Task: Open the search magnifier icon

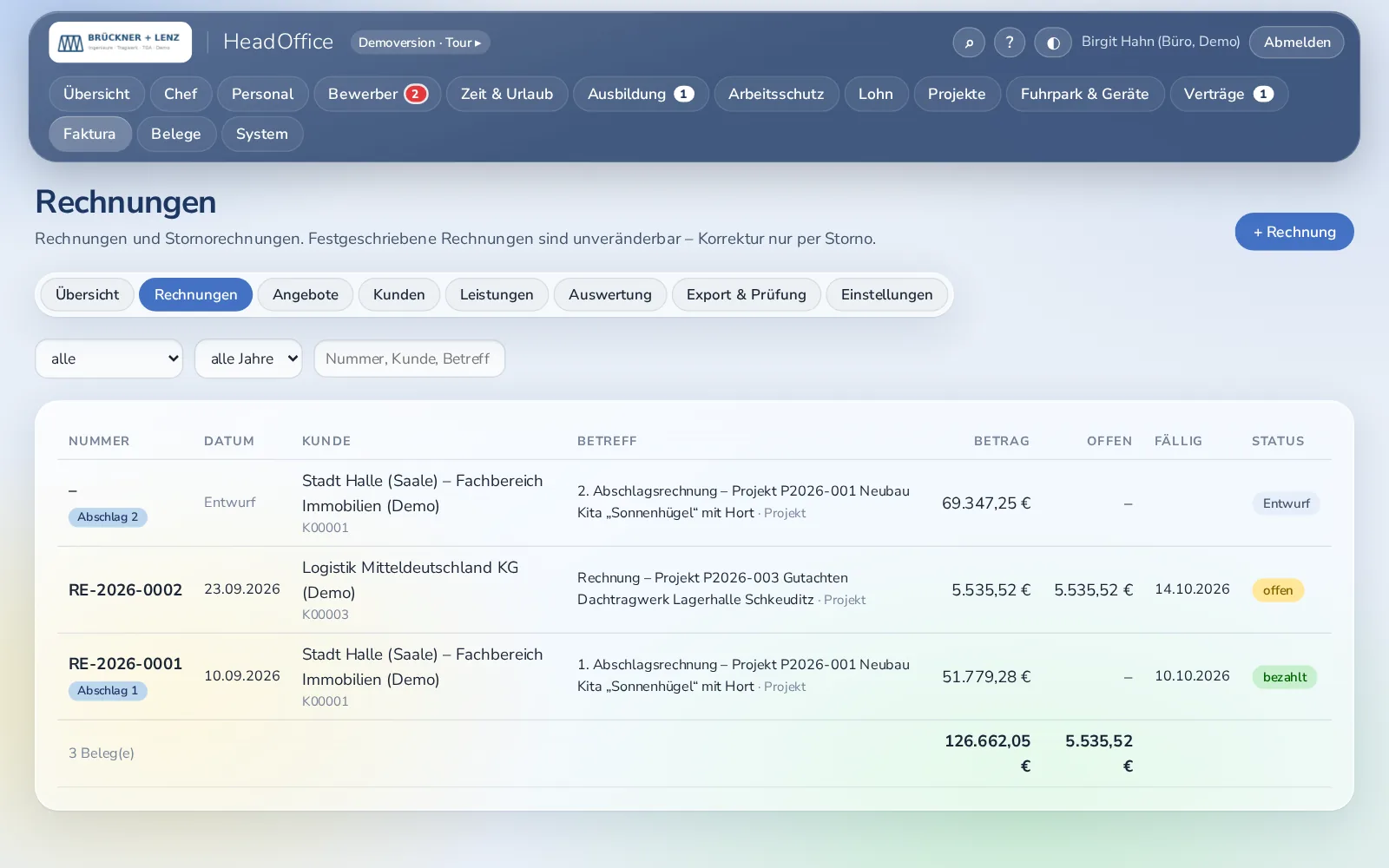Action: (x=969, y=42)
